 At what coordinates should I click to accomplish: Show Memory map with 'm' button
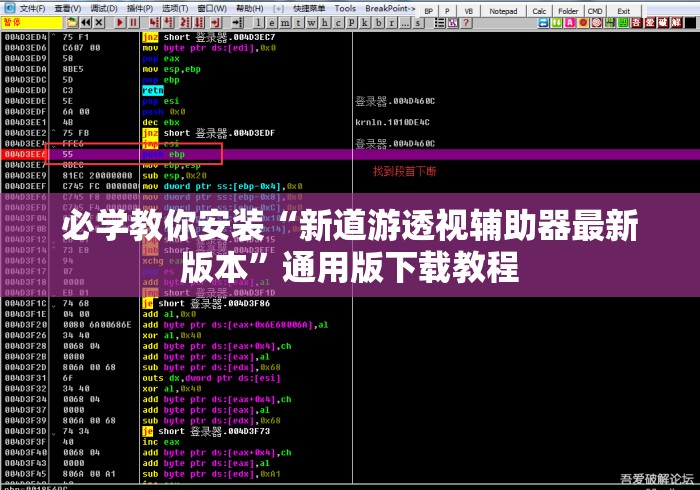coord(285,23)
